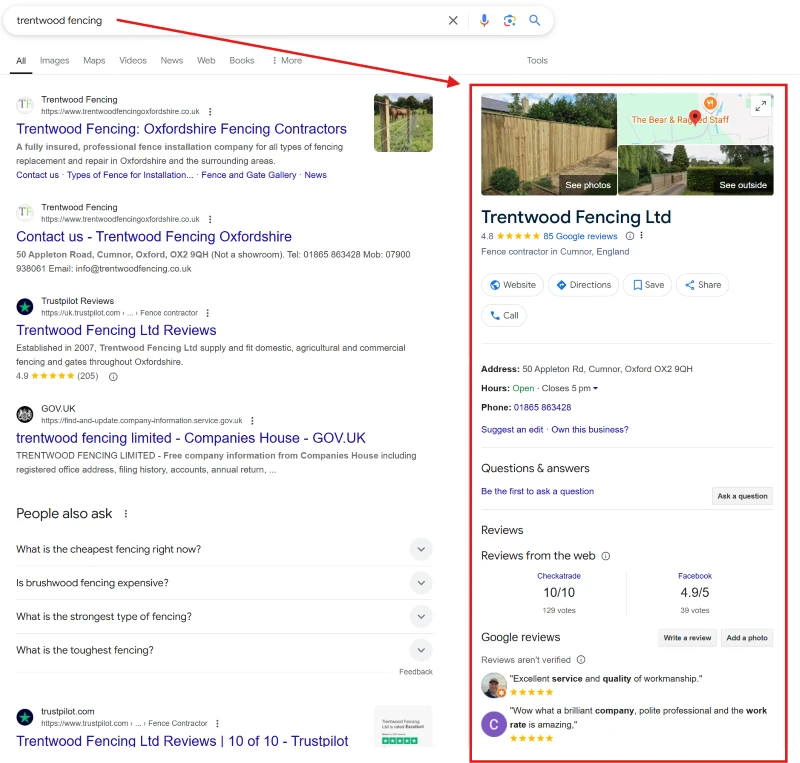The height and width of the screenshot is (763, 800).
Task: Click the News sitelink under first result
Action: [x=315, y=175]
